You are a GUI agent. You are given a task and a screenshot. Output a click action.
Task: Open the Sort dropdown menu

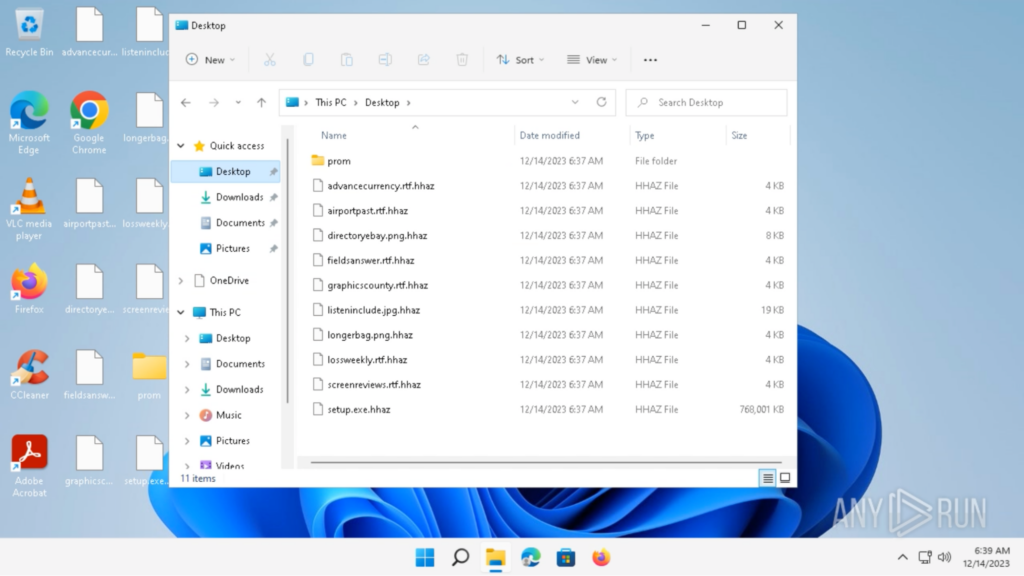coord(520,60)
